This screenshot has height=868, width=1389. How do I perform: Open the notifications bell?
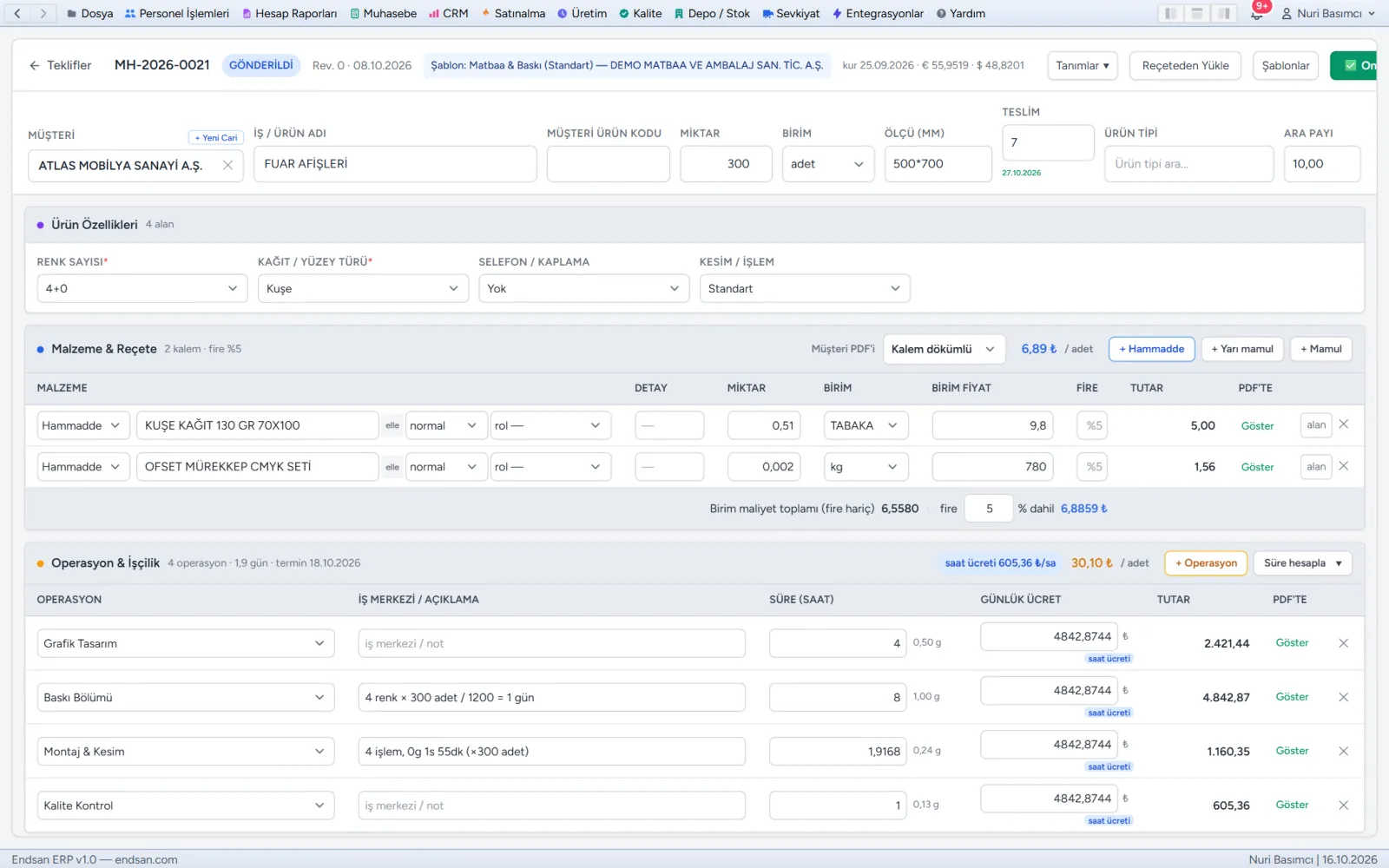(1256, 13)
